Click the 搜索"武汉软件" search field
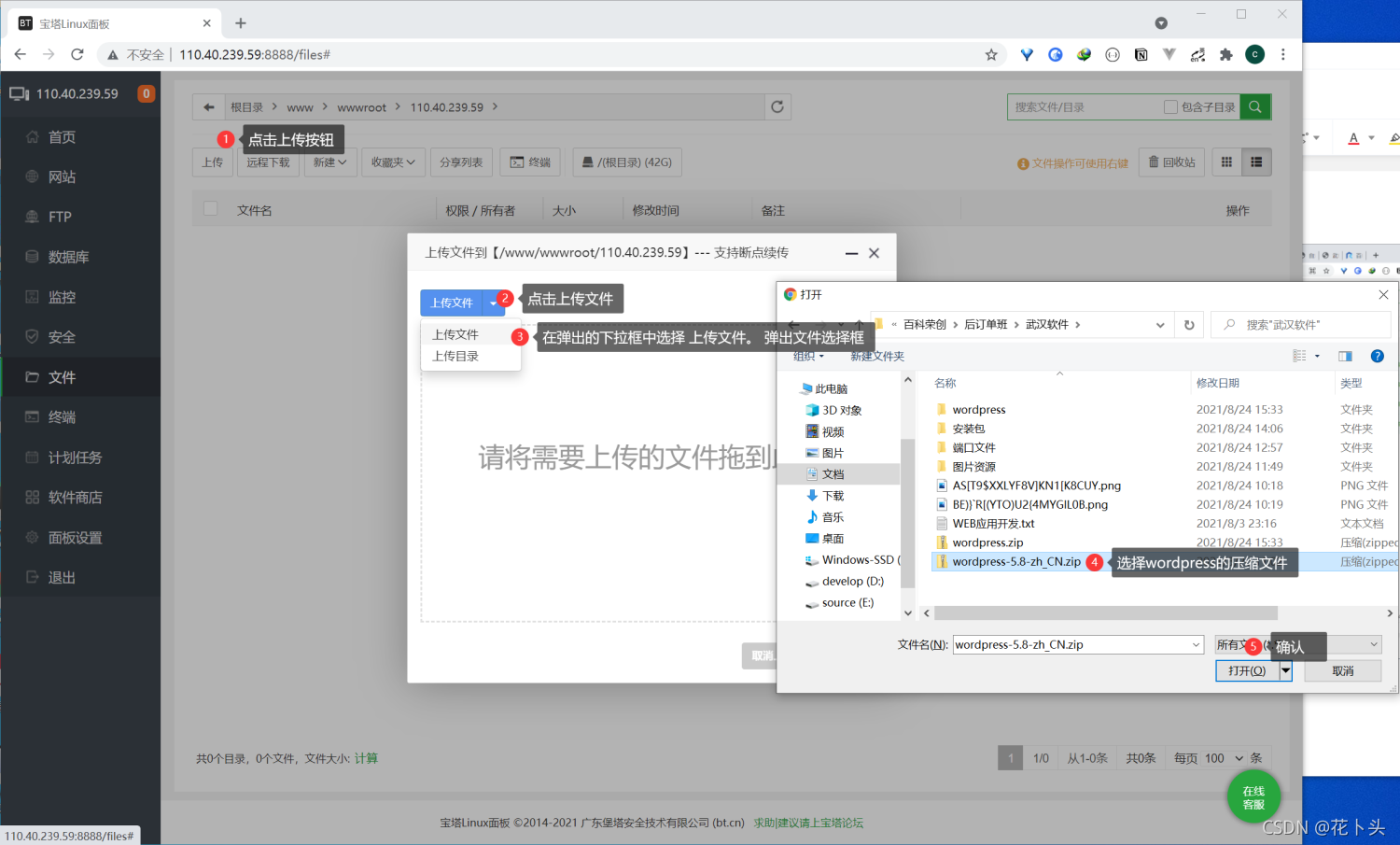1400x845 pixels. pyautogui.click(x=1301, y=325)
